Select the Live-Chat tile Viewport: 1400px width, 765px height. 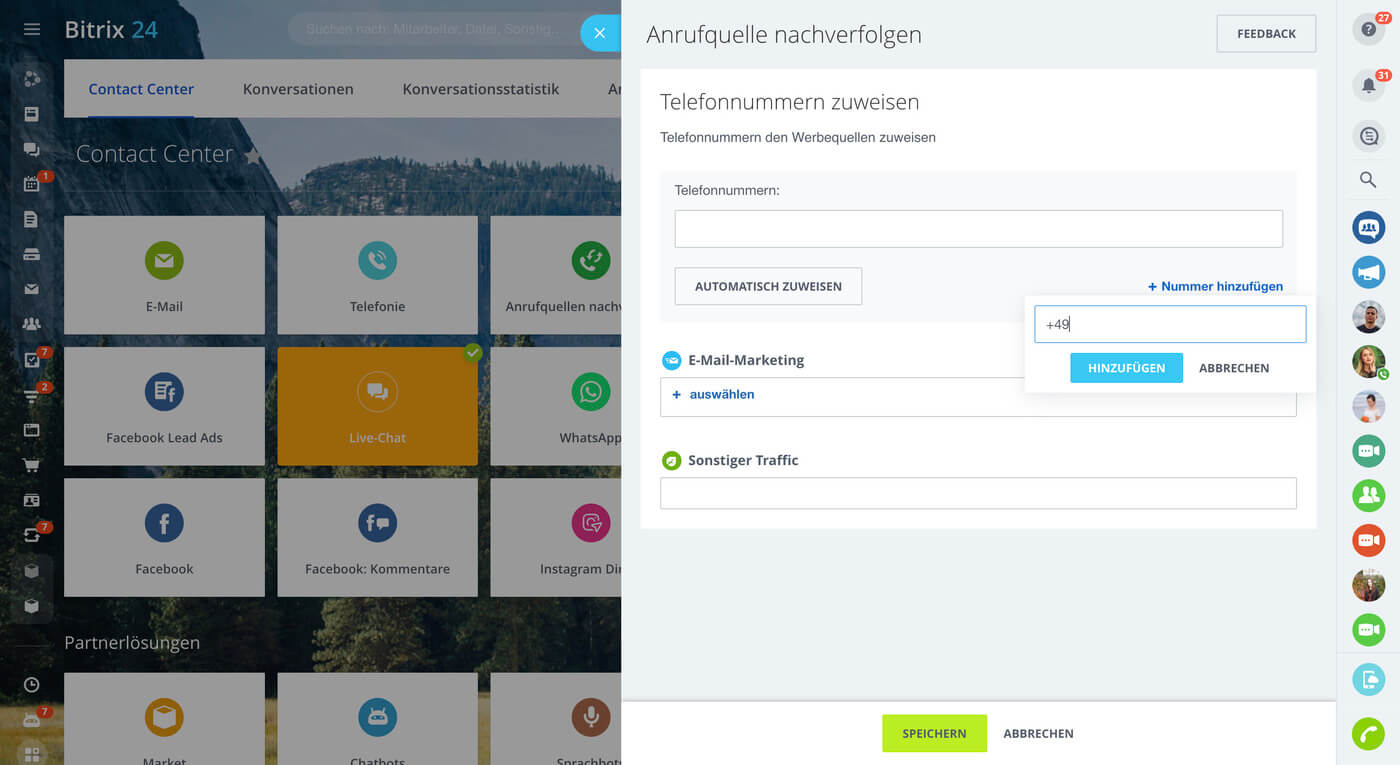[x=377, y=406]
